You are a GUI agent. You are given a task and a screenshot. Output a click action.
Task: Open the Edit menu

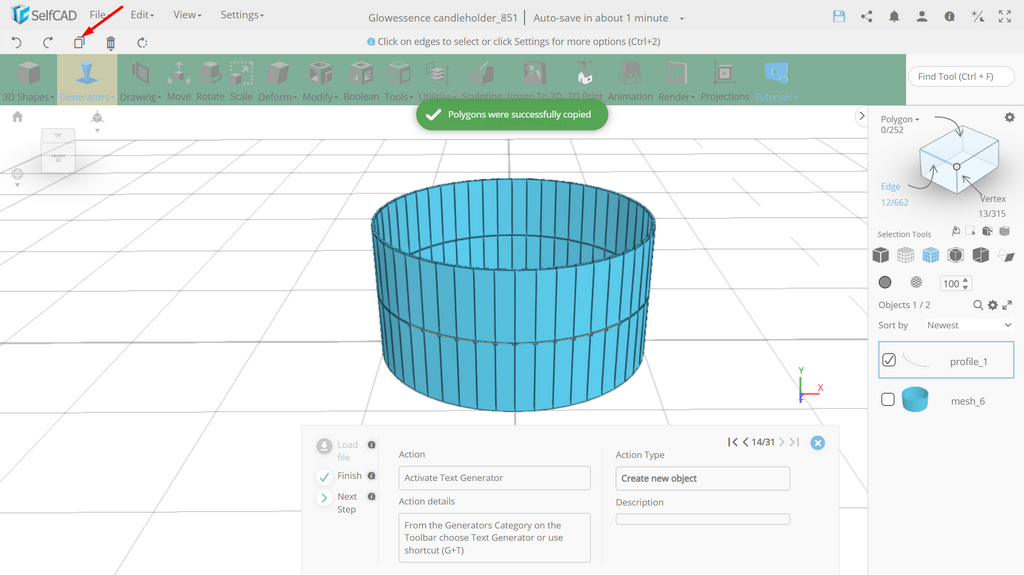(x=142, y=14)
